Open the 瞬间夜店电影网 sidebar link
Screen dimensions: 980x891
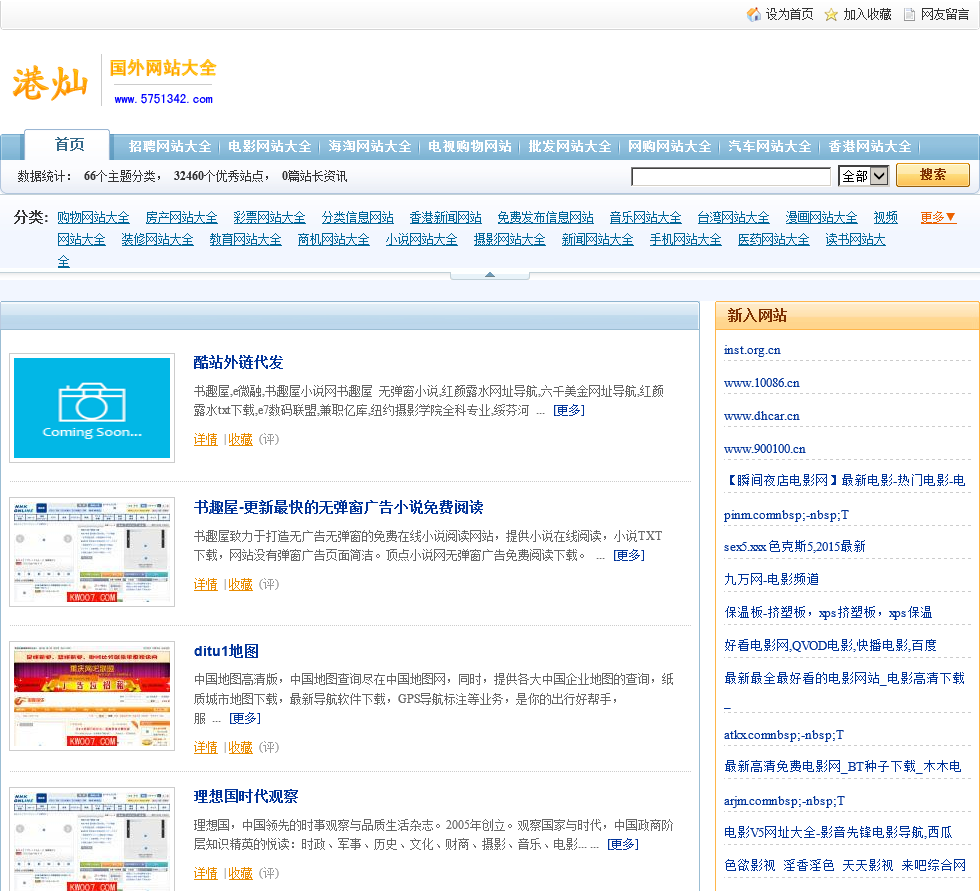point(844,480)
